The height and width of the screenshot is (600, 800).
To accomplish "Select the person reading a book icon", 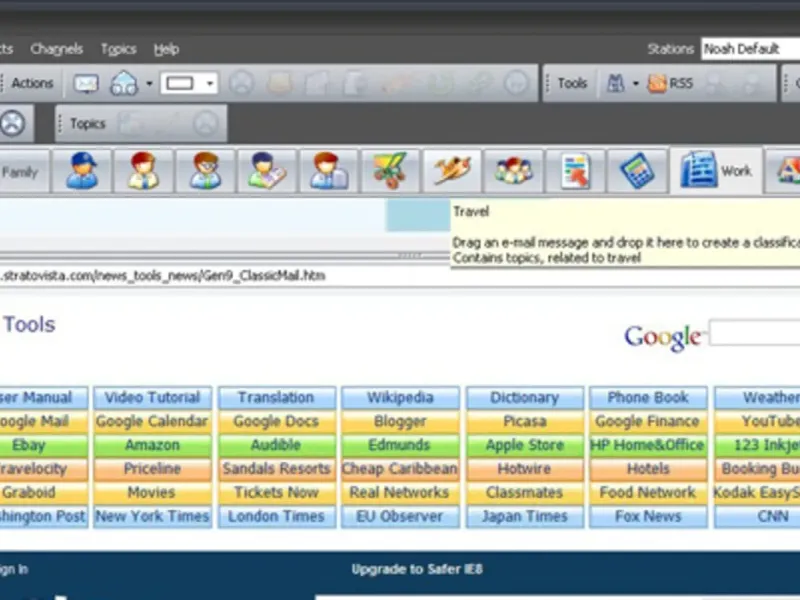I will pyautogui.click(x=266, y=171).
